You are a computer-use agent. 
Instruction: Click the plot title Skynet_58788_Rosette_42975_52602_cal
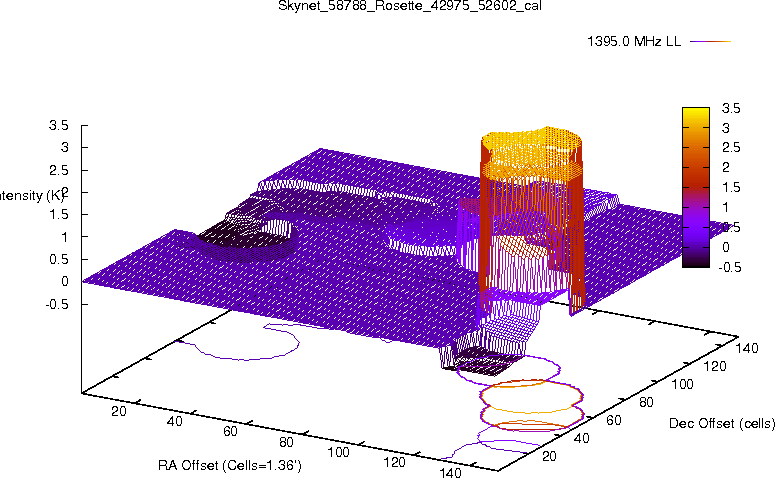(x=410, y=5)
